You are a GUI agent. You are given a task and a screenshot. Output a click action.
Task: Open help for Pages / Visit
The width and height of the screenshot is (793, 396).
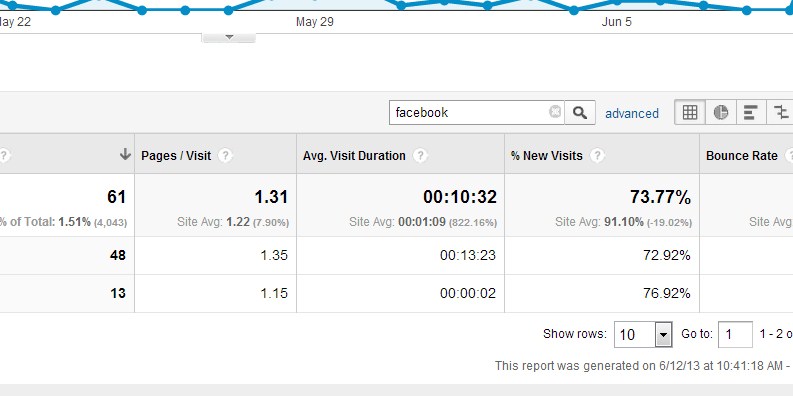click(225, 156)
